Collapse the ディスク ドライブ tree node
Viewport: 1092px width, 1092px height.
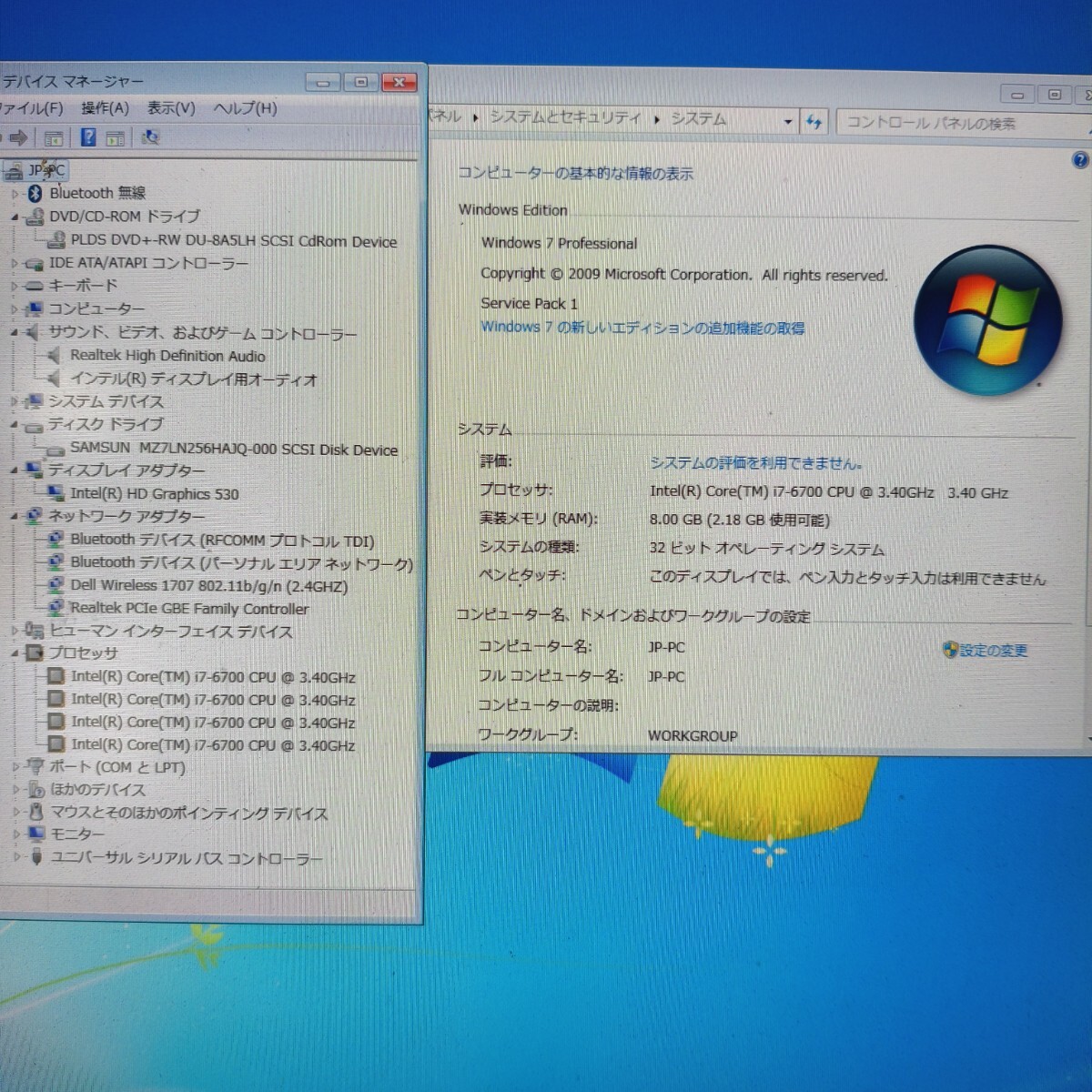point(15,425)
